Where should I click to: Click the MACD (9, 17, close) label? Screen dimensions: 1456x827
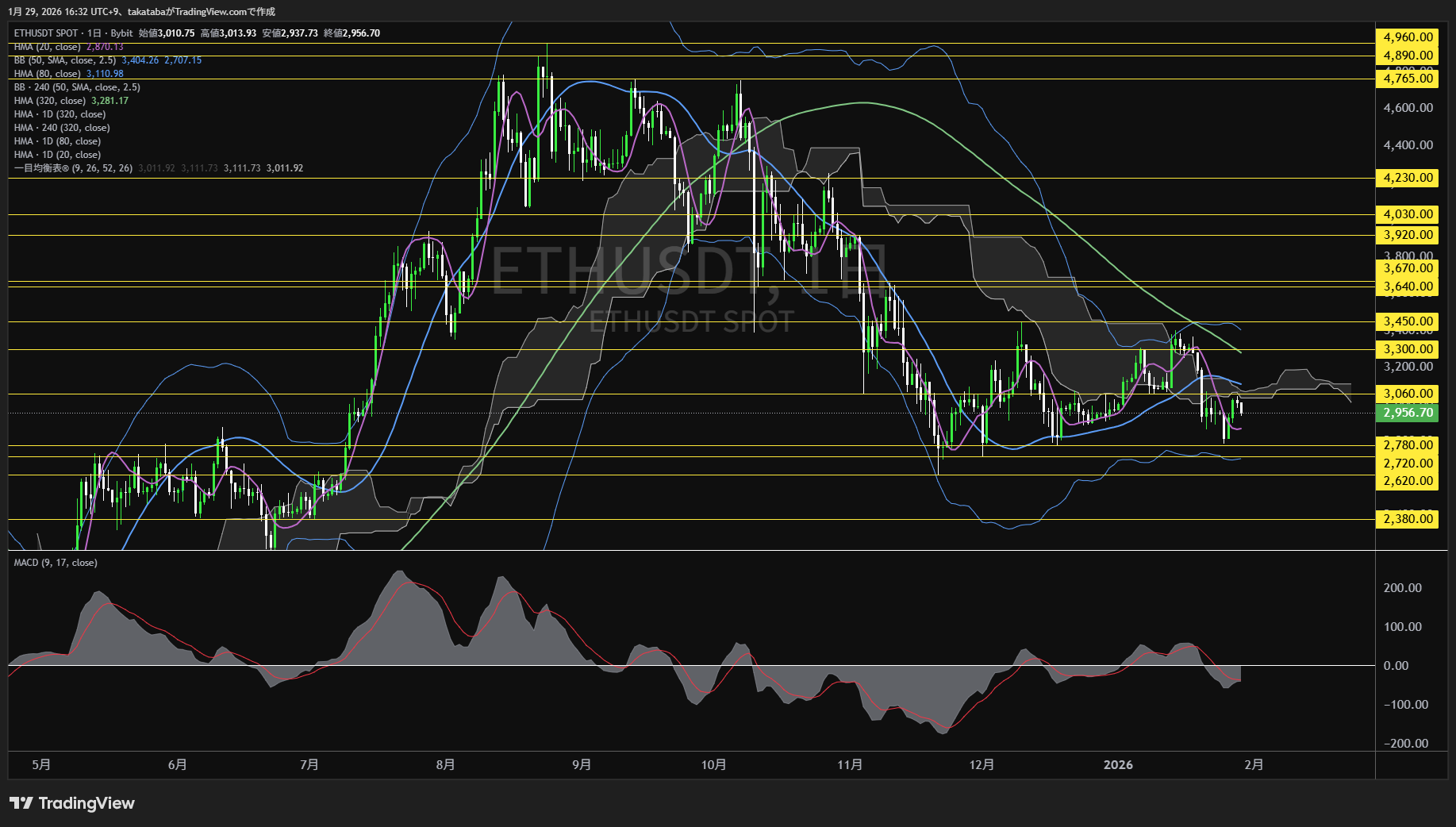56,563
